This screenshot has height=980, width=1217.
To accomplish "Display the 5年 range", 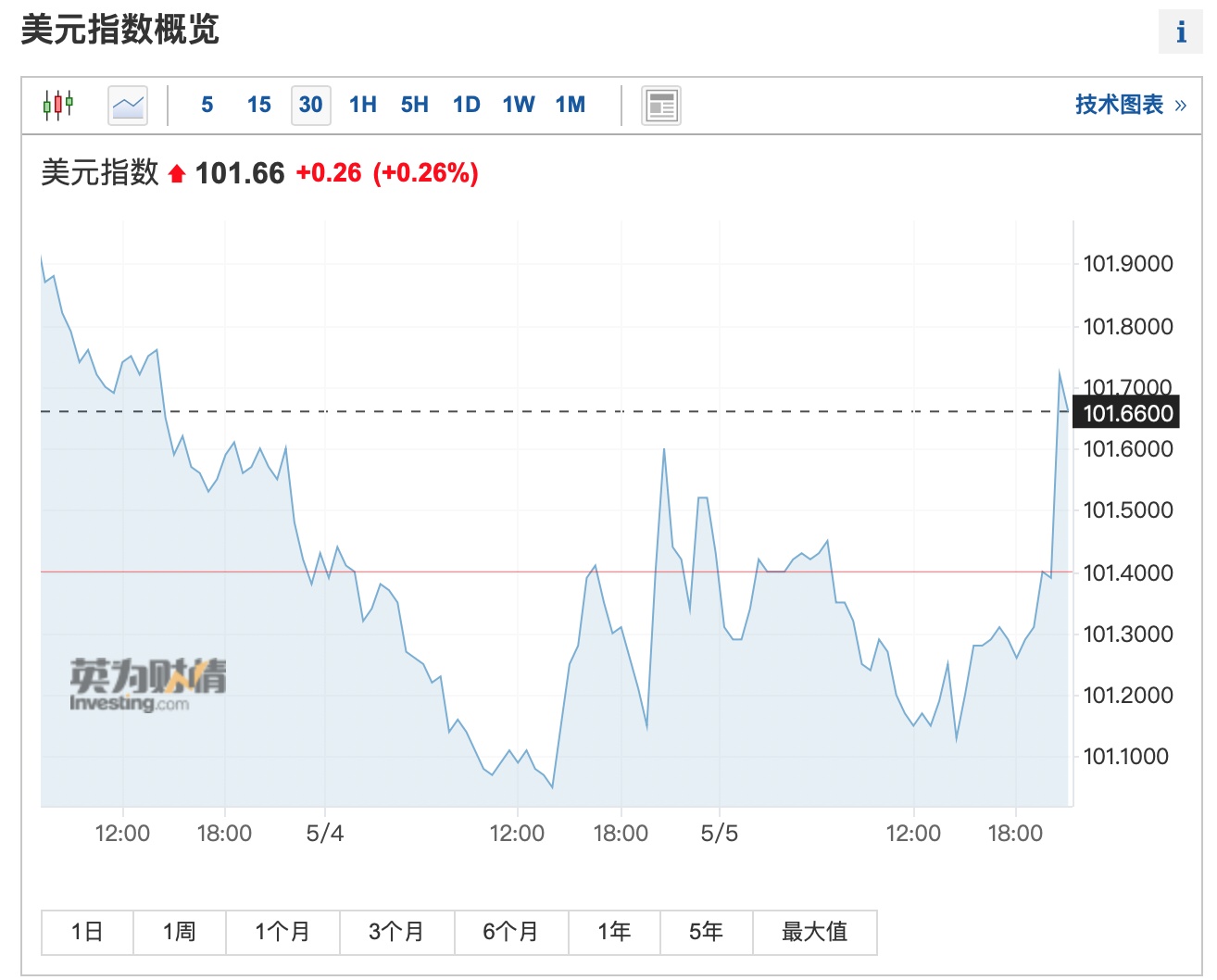I will (706, 932).
